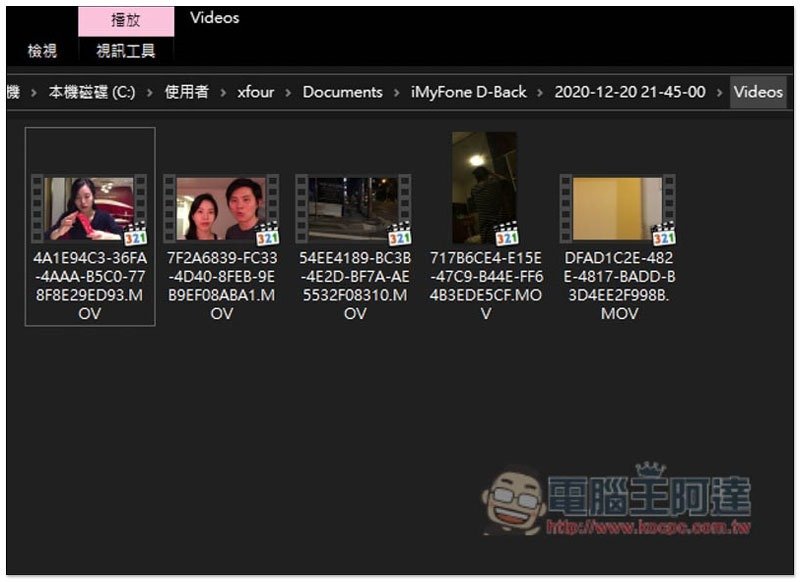The height and width of the screenshot is (582, 800).
Task: Go to xfour folder in breadcrumb
Action: 255,92
